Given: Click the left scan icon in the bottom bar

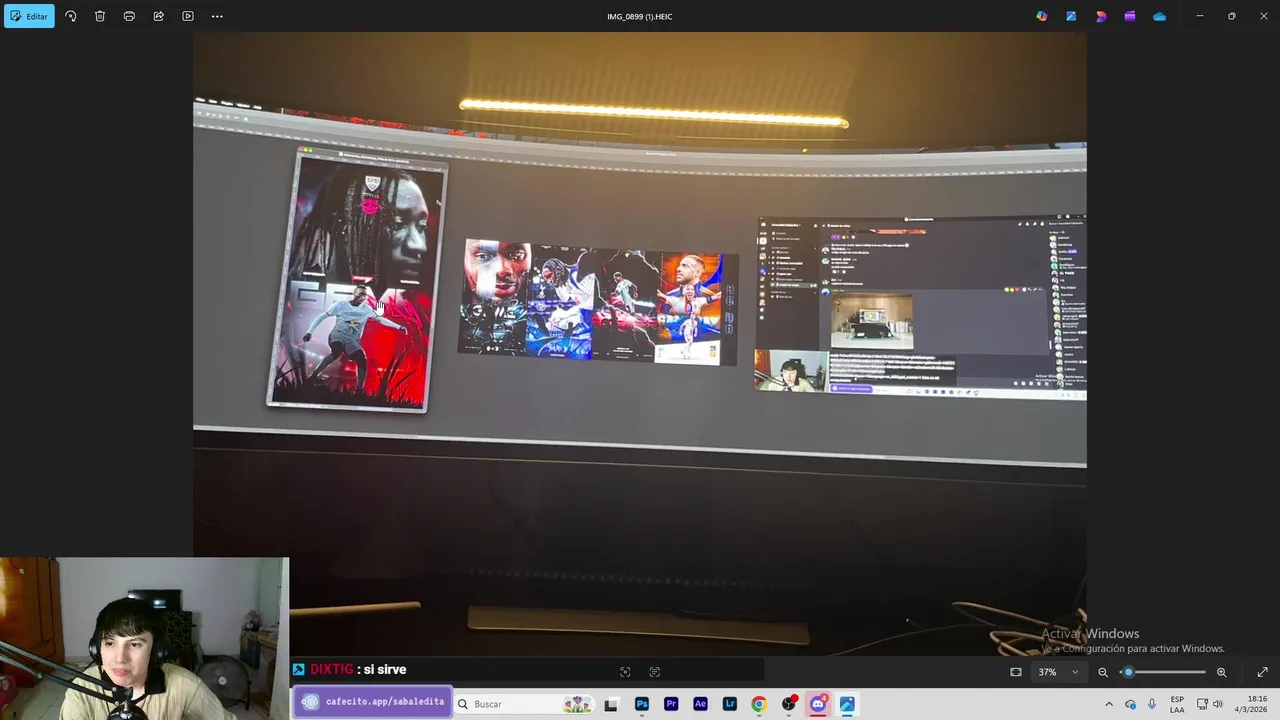Looking at the screenshot, I should click(x=625, y=672).
